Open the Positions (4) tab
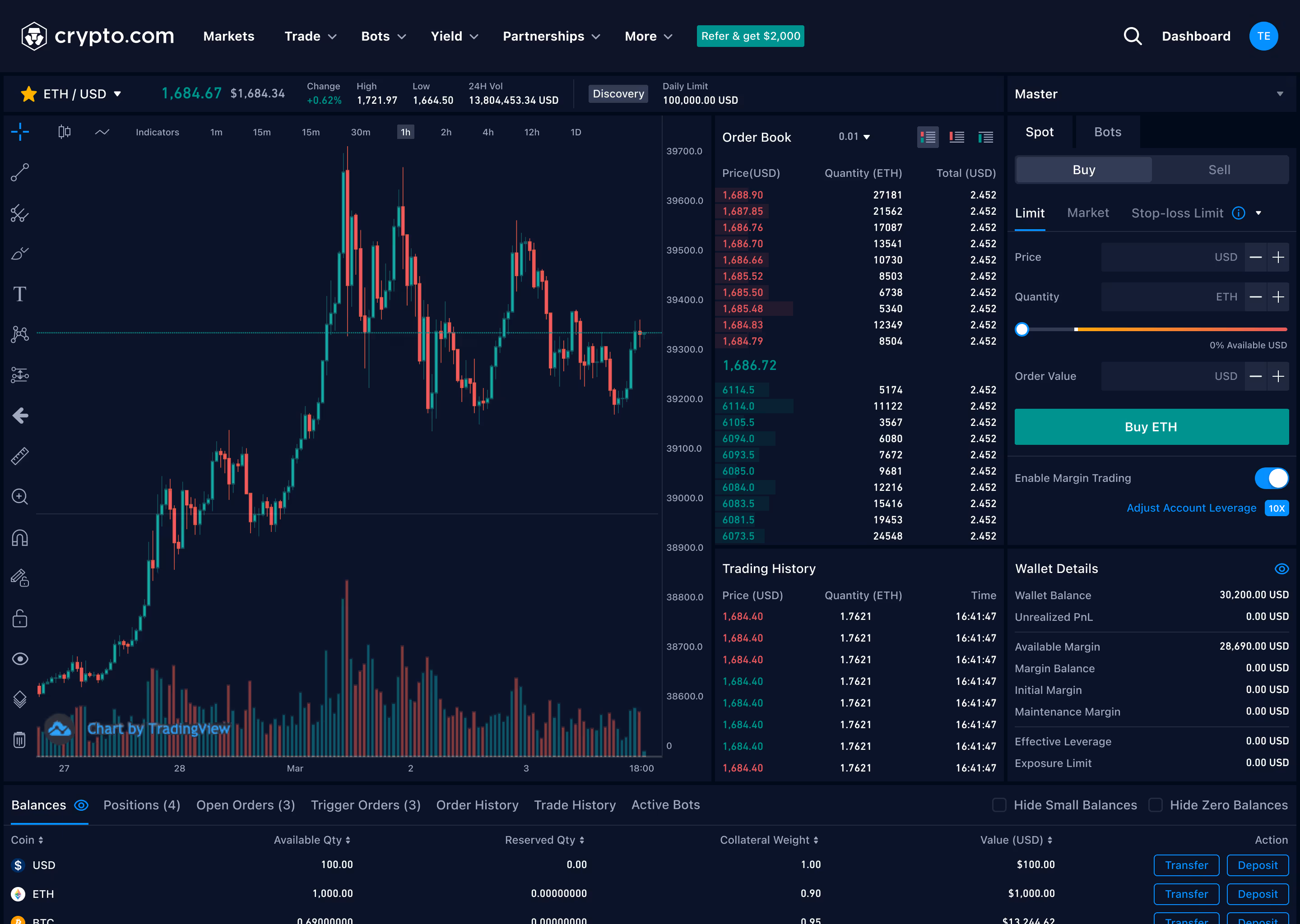This screenshot has width=1300, height=924. click(x=142, y=805)
